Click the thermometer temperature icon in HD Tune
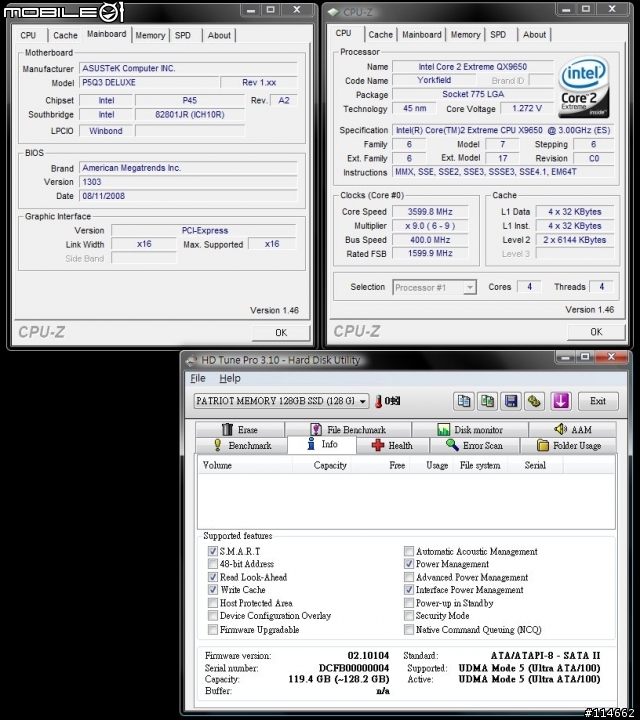The height and width of the screenshot is (721, 640). tap(378, 401)
